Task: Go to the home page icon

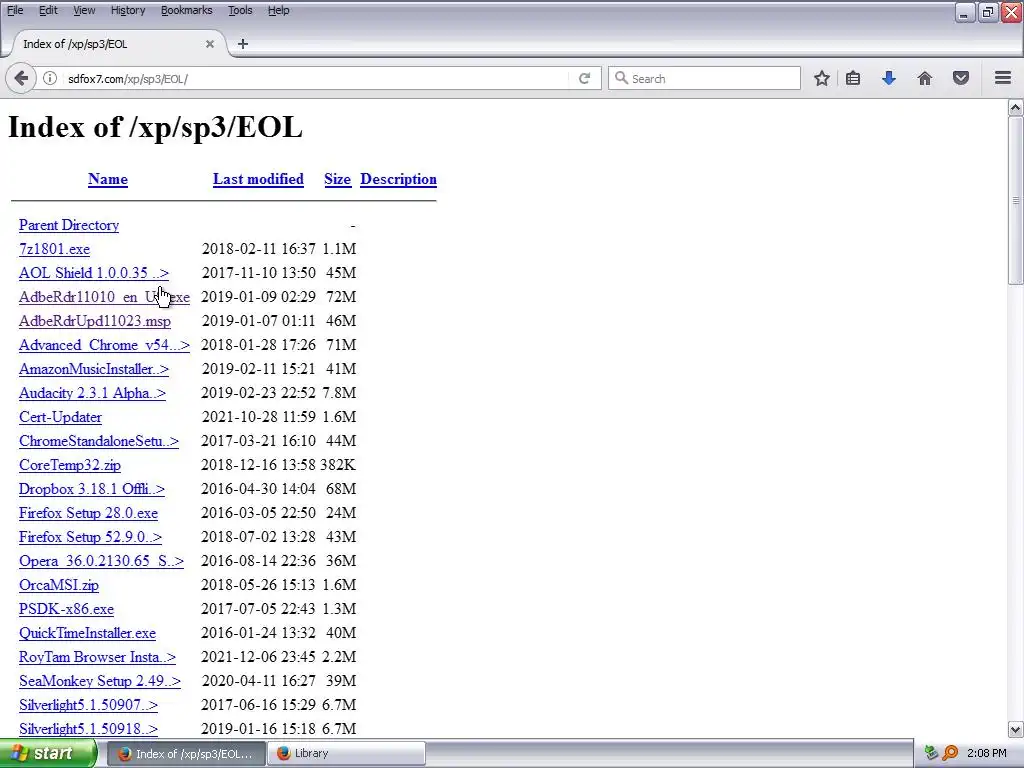Action: 925,78
